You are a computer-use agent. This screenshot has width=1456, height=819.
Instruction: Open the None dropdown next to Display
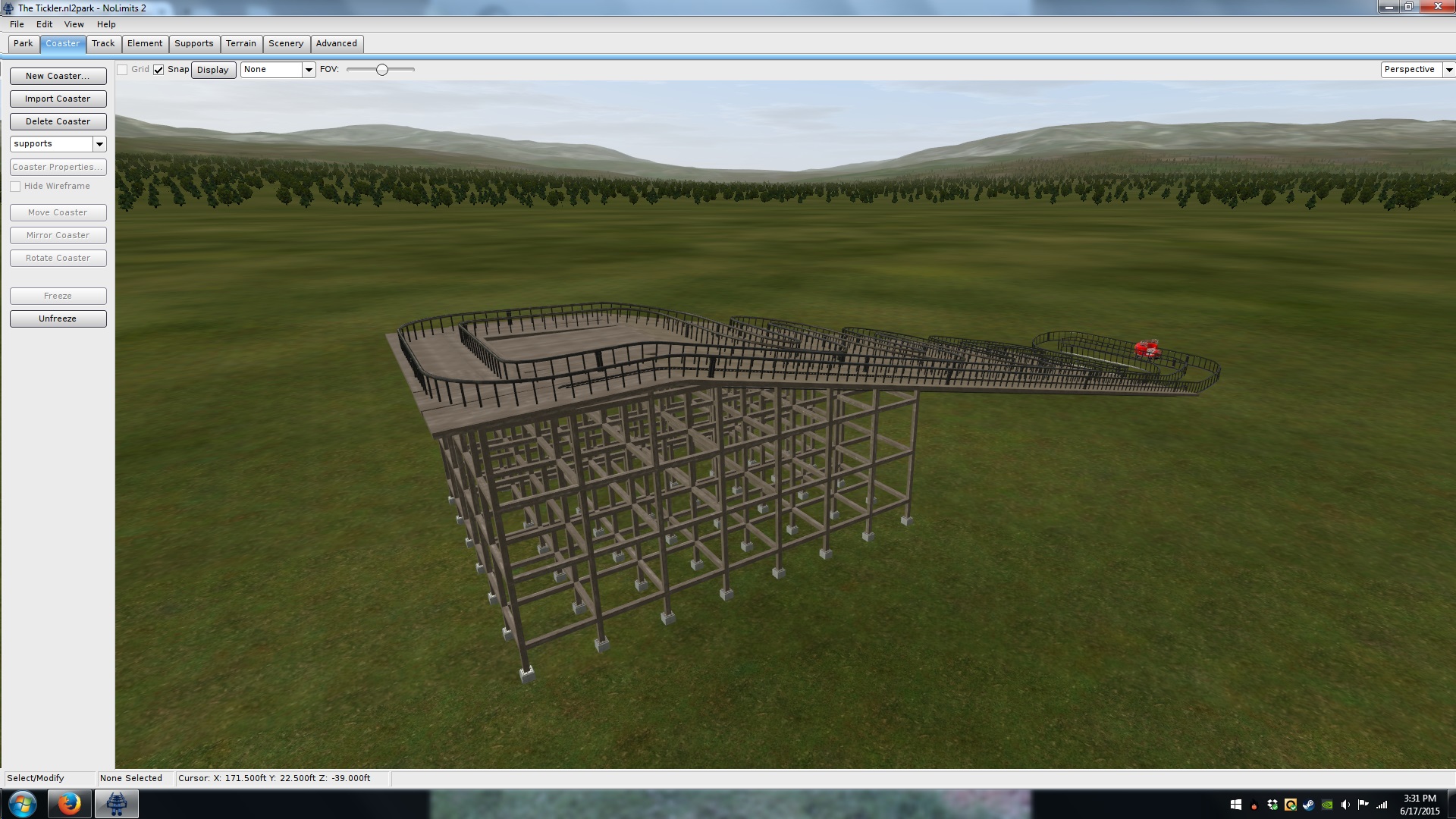coord(308,70)
